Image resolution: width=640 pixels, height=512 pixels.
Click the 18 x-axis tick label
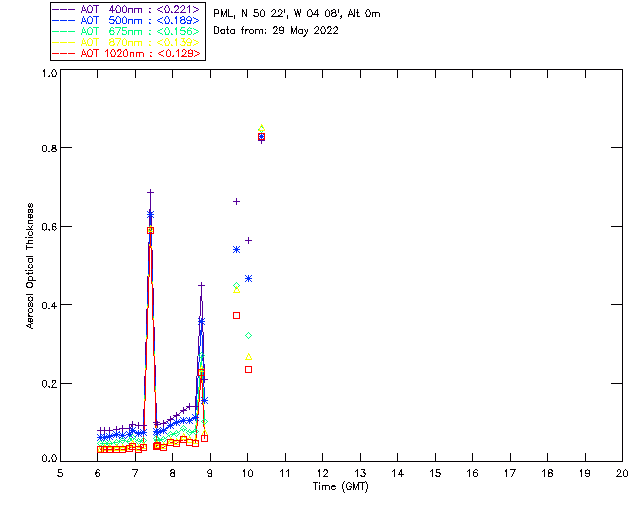pos(547,473)
